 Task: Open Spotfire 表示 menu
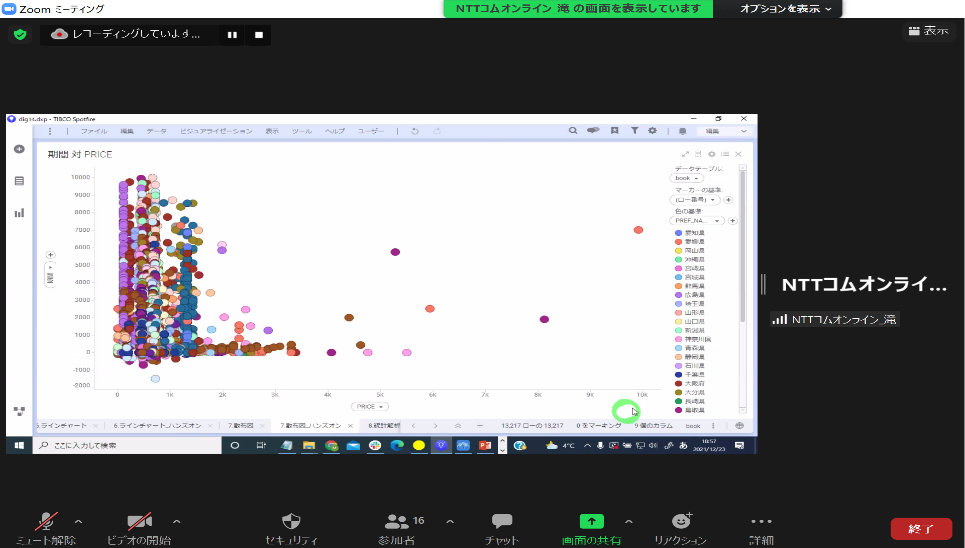(272, 131)
